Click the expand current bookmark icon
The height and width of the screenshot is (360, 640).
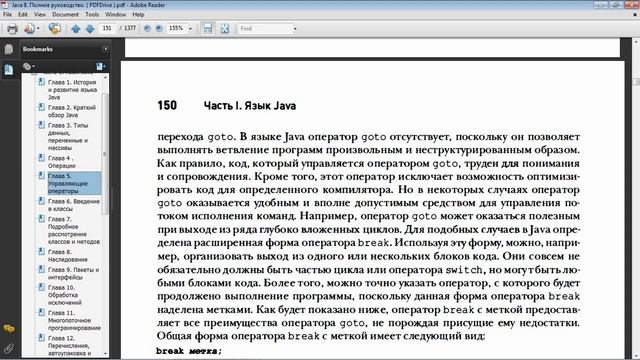100,66
